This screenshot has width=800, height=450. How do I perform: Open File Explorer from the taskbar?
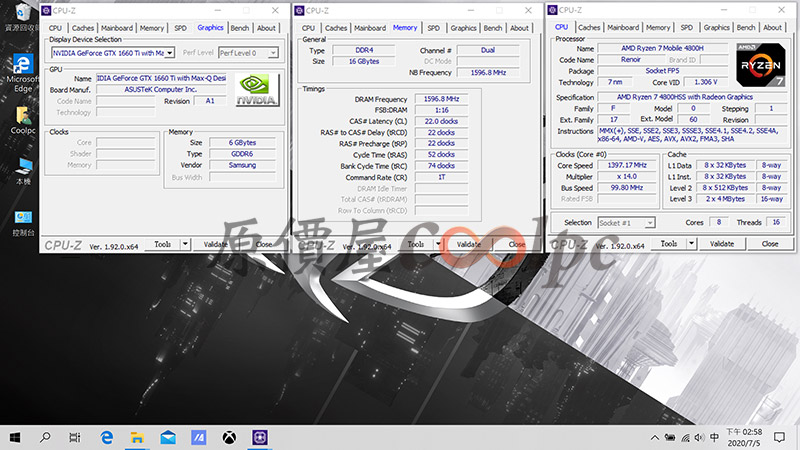click(x=137, y=437)
